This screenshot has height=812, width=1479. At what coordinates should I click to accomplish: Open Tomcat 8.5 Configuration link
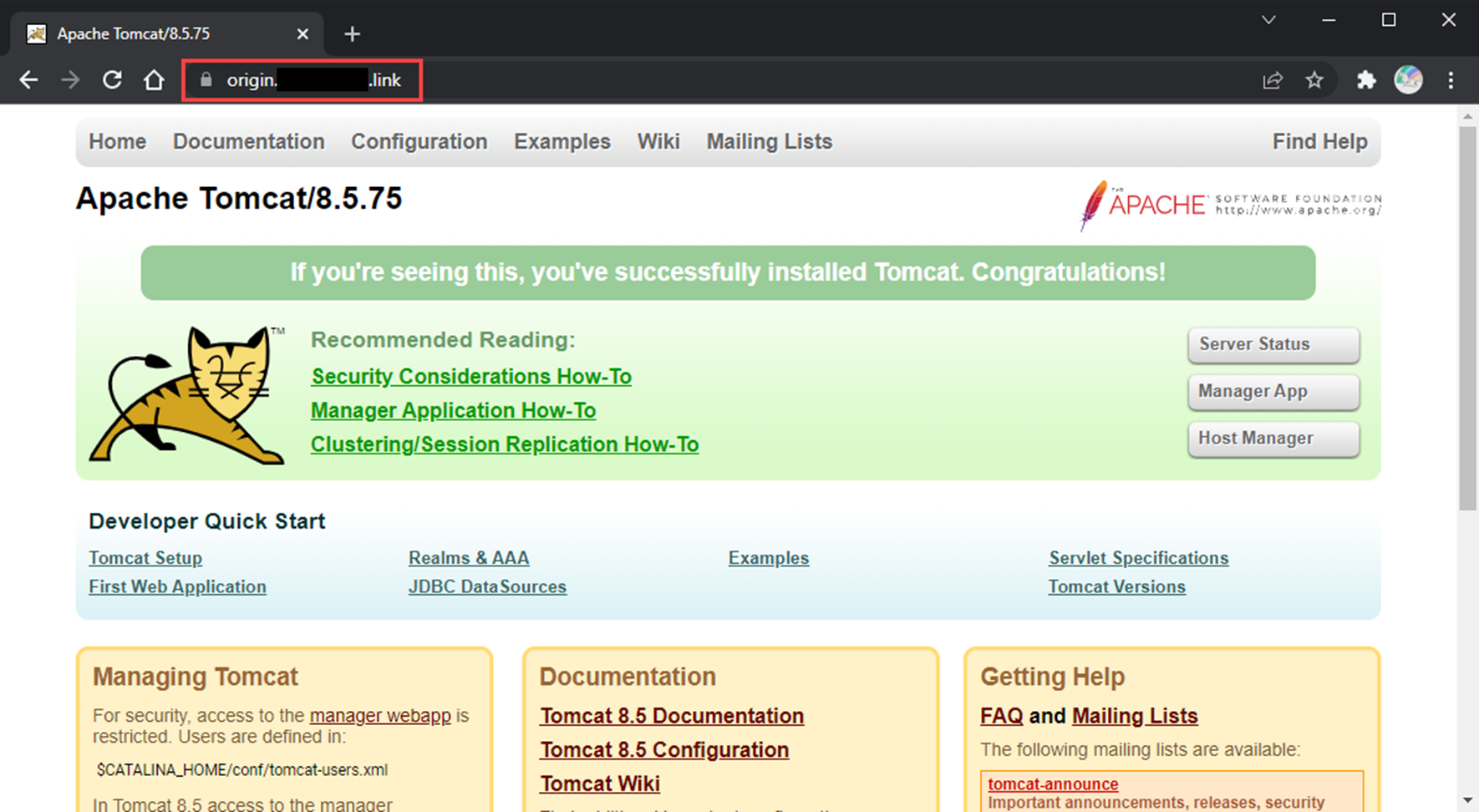point(664,750)
